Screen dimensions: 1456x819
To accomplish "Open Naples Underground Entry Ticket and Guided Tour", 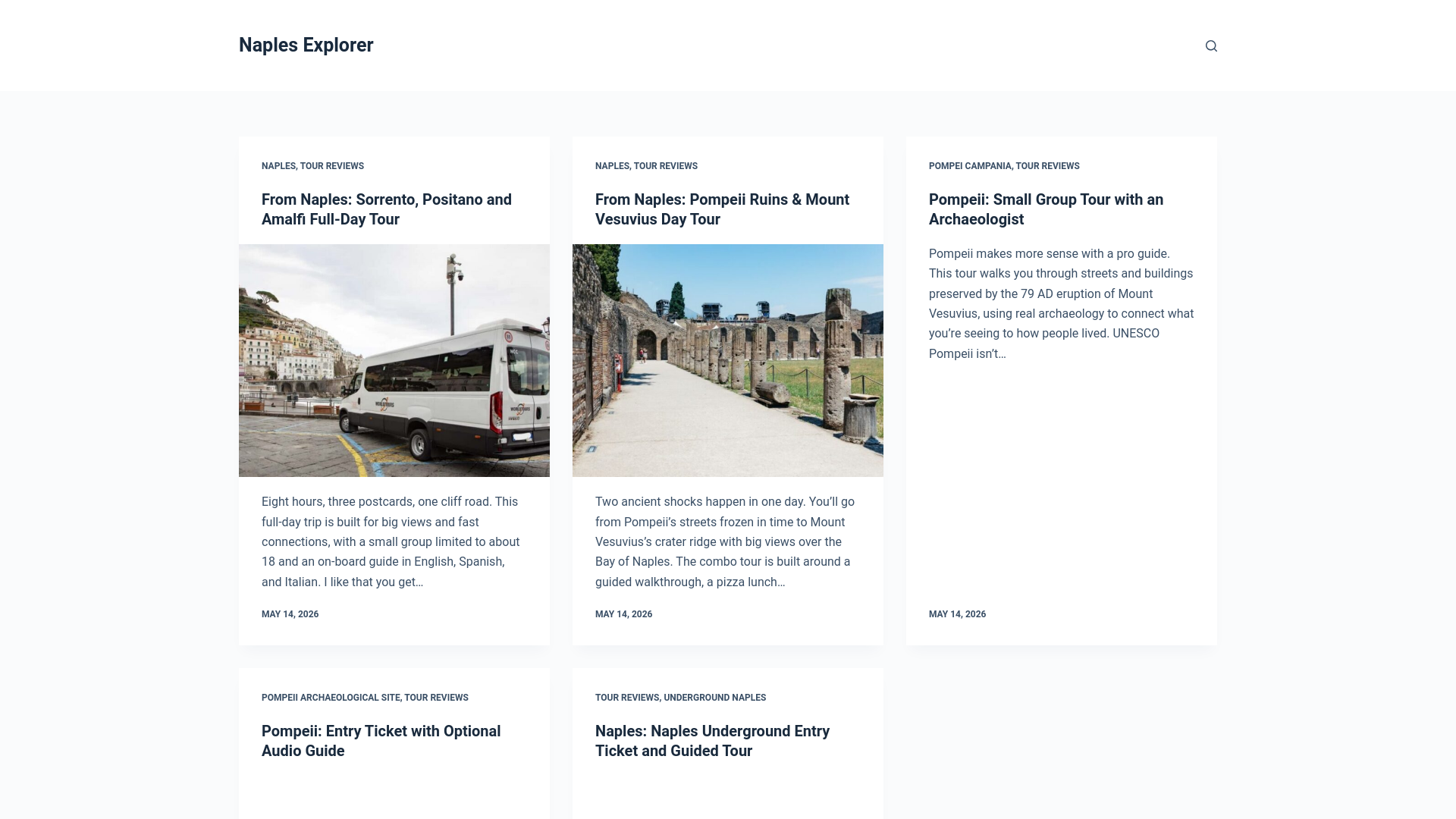I will tap(712, 741).
